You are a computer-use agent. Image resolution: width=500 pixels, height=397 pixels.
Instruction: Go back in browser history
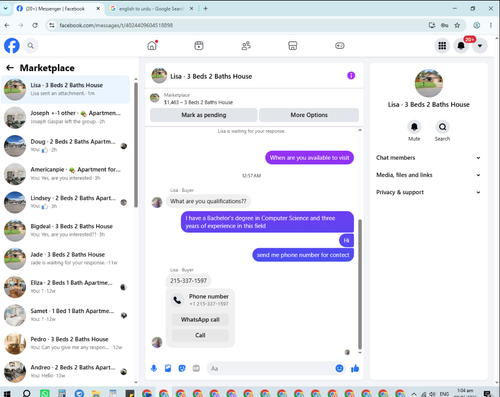[7, 25]
